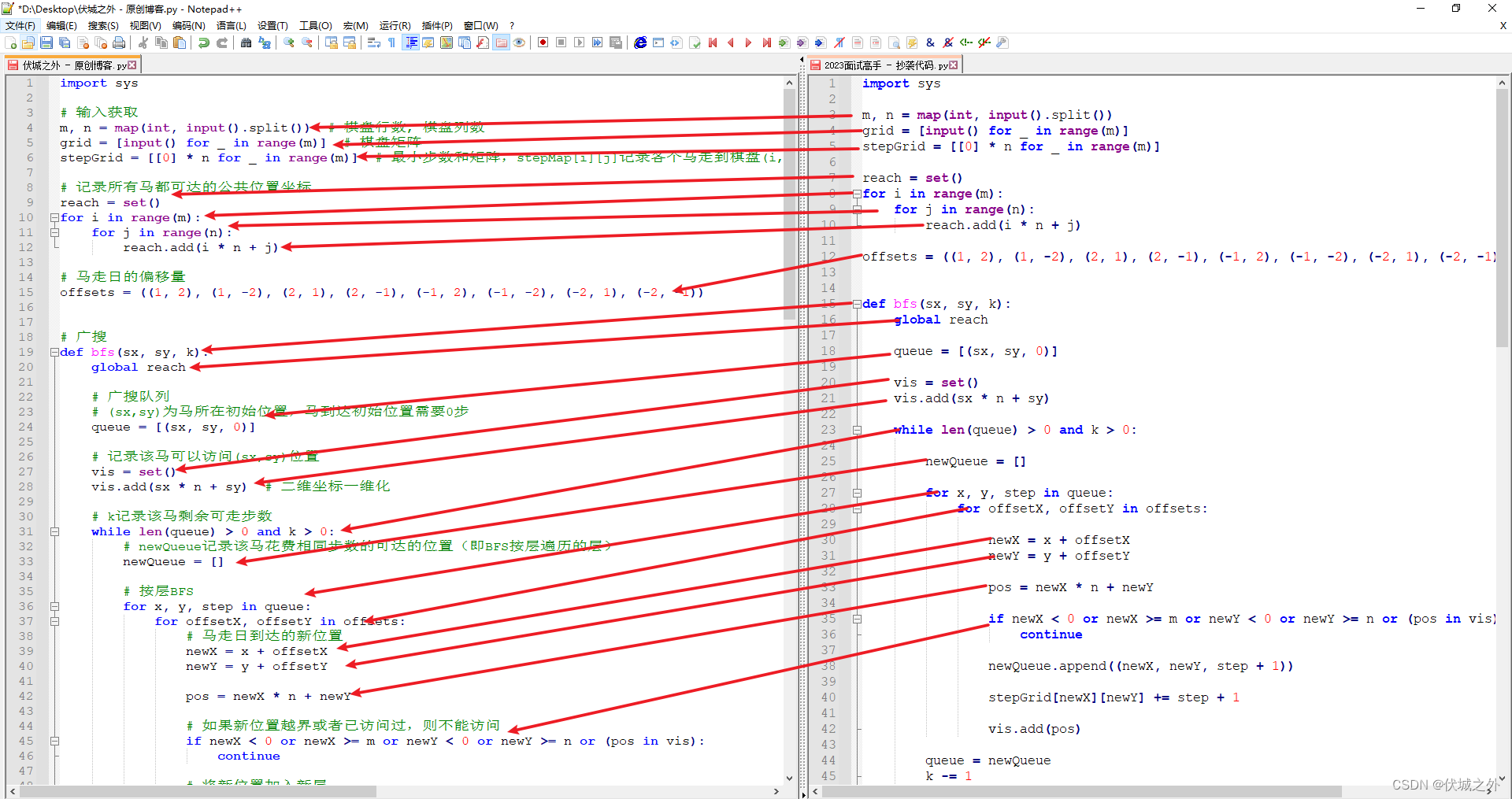
Task: Click the ampersand encode icon
Action: pyautogui.click(x=930, y=43)
